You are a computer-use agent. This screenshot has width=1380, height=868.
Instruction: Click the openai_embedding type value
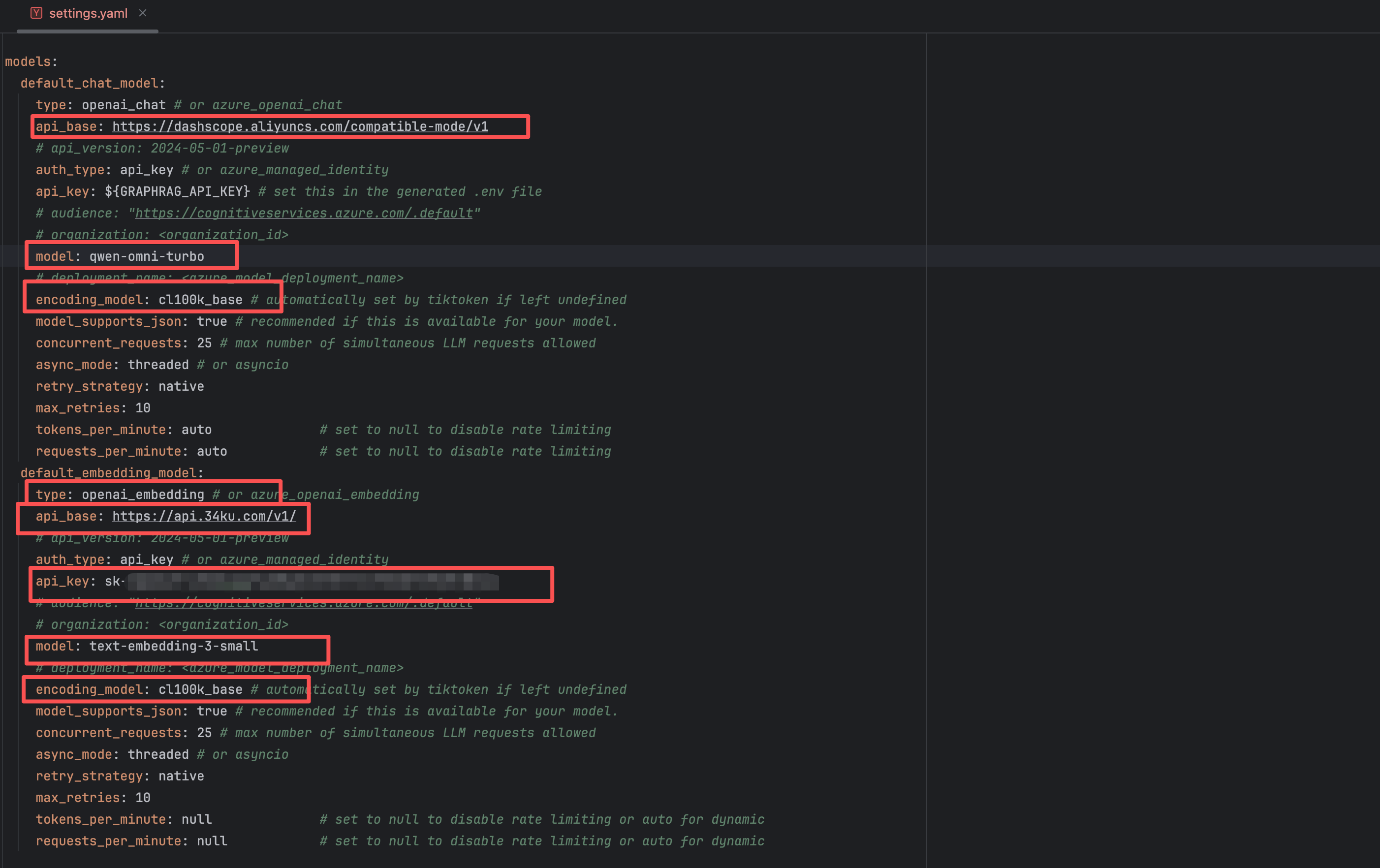(x=143, y=494)
